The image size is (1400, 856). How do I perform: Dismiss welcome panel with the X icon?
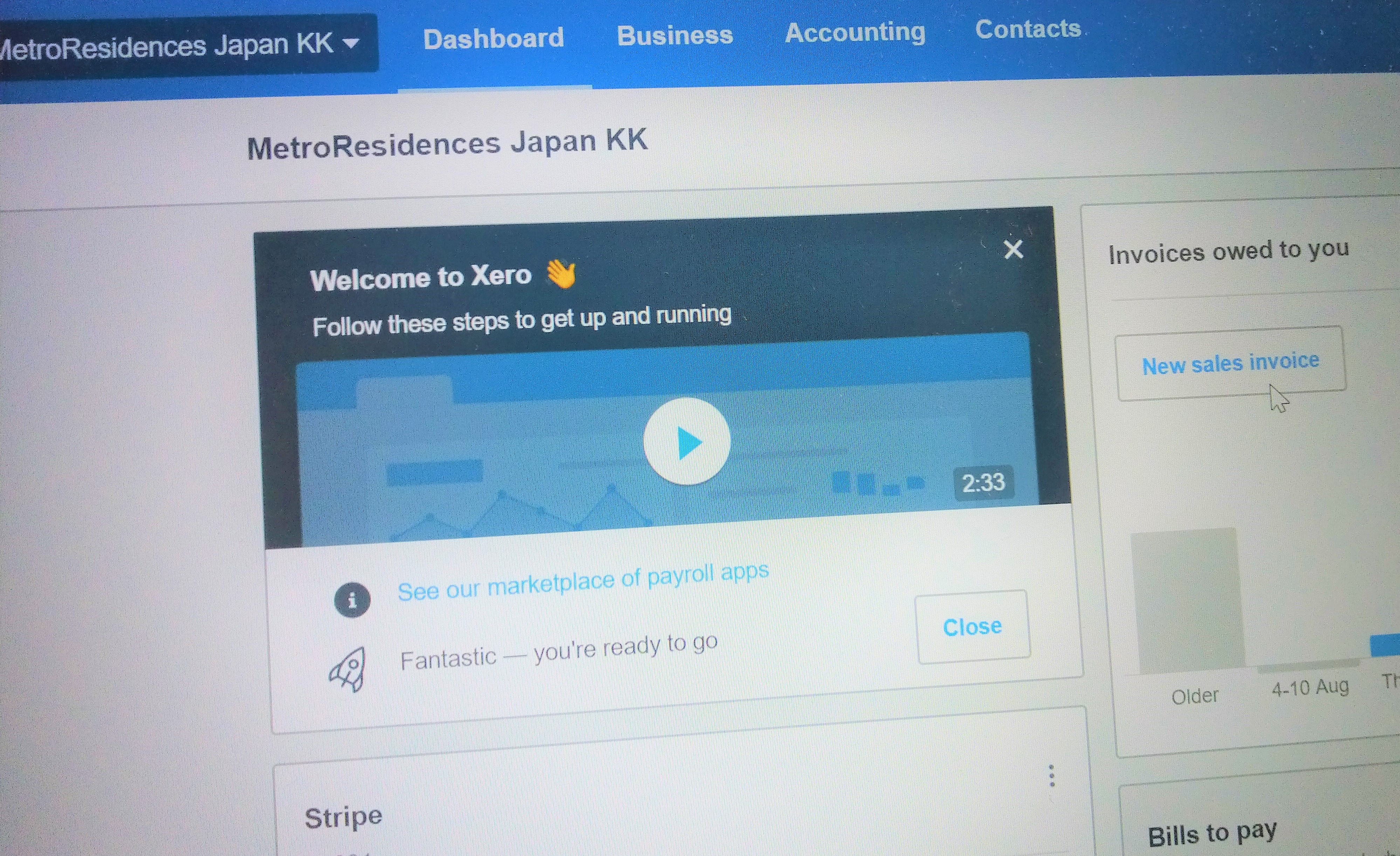click(1013, 249)
